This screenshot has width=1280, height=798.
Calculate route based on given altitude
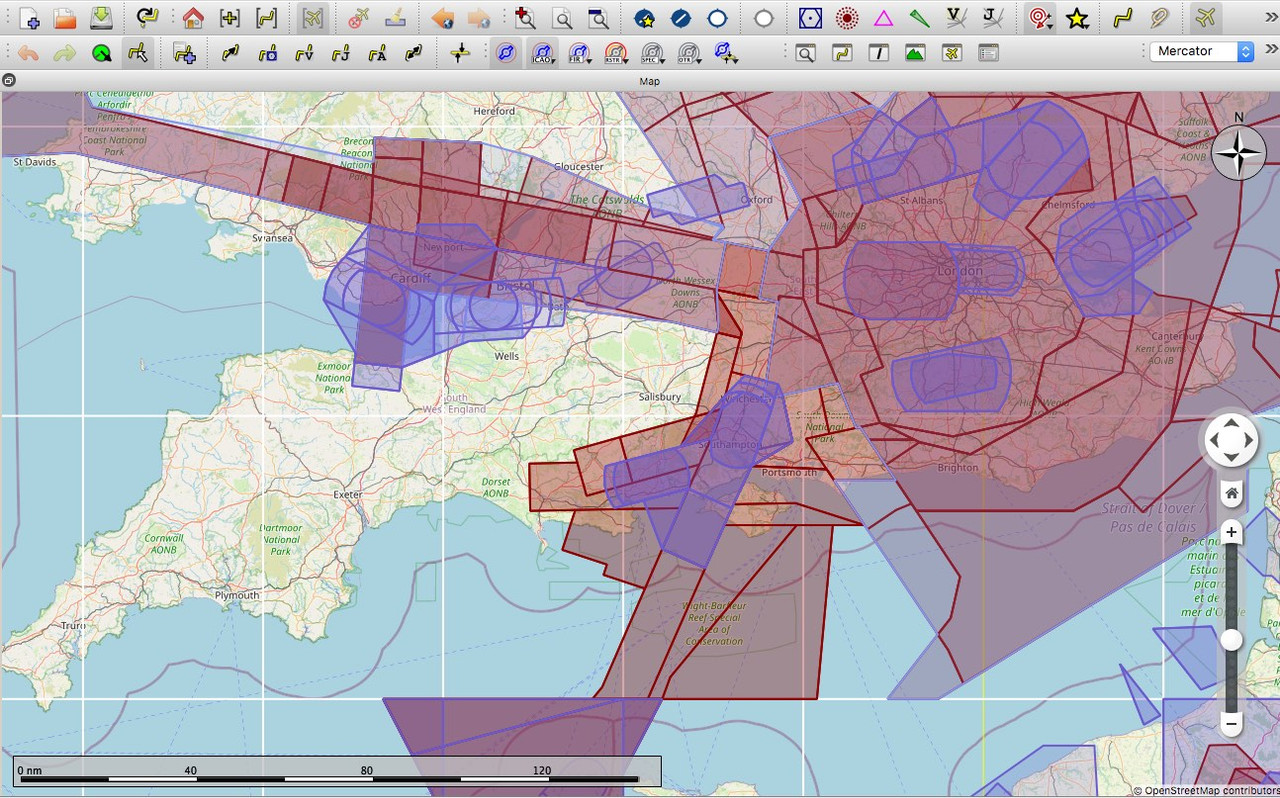point(377,53)
